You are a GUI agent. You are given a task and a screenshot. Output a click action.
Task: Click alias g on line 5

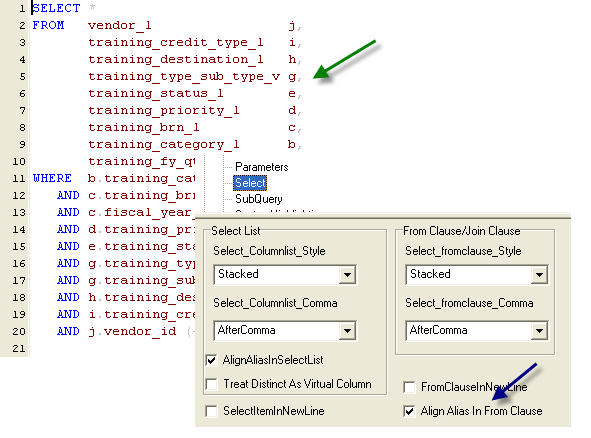tap(292, 77)
